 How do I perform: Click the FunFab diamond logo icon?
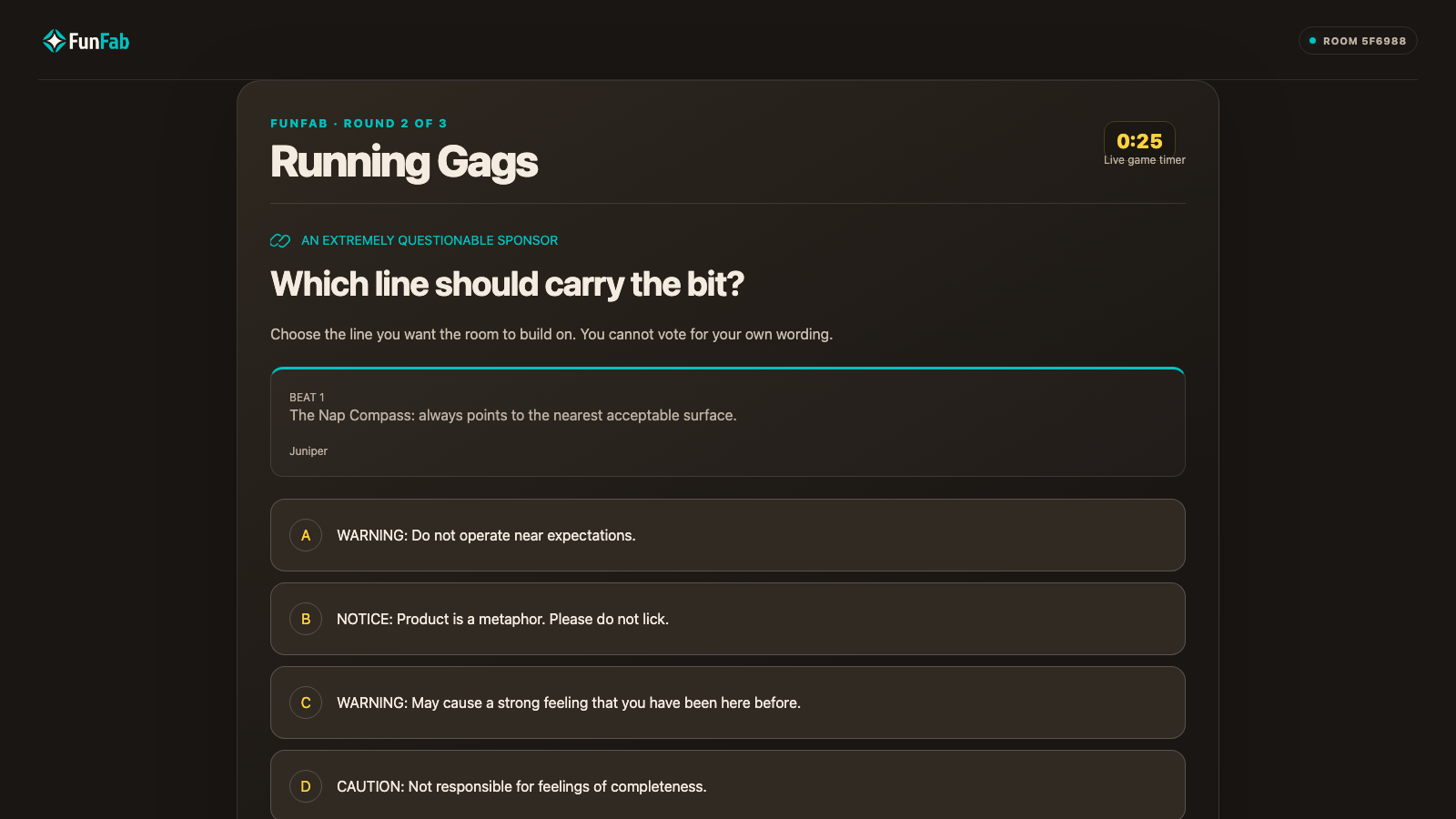[x=54, y=41]
